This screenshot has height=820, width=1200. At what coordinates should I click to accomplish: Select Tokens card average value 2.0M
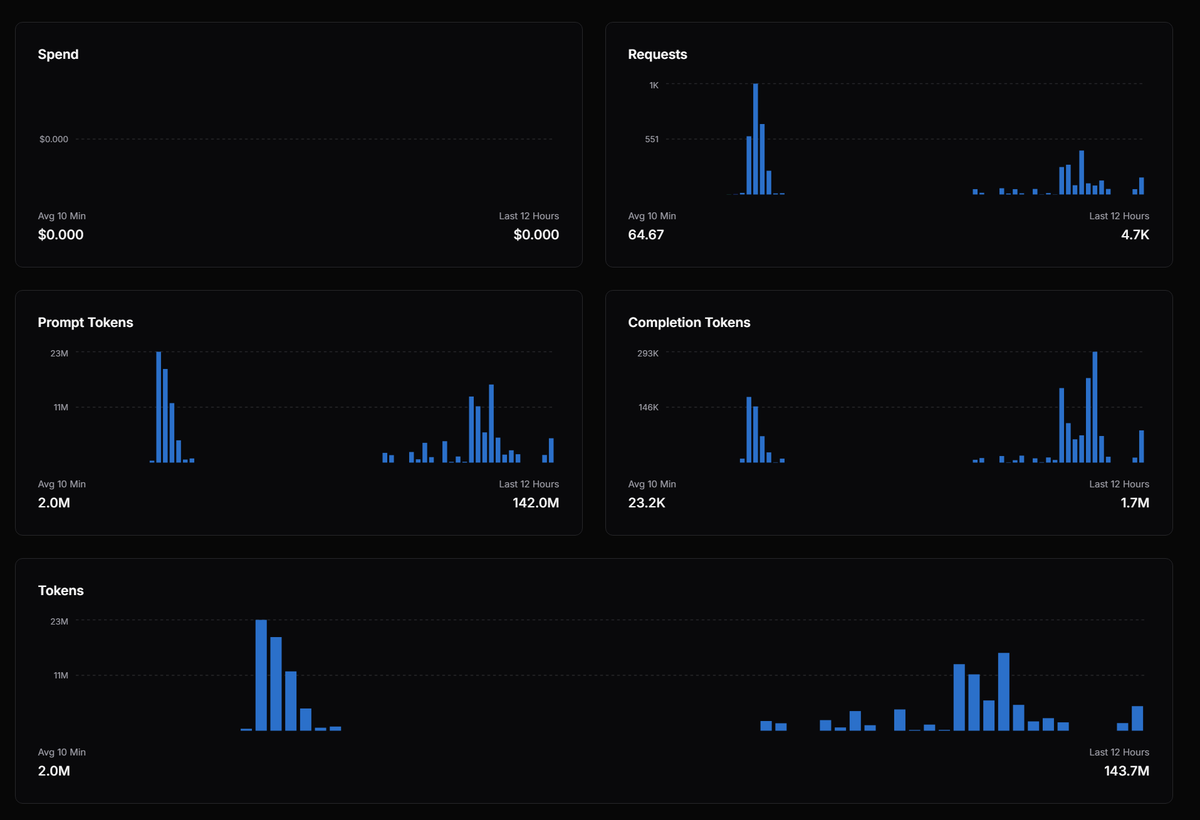coord(54,771)
